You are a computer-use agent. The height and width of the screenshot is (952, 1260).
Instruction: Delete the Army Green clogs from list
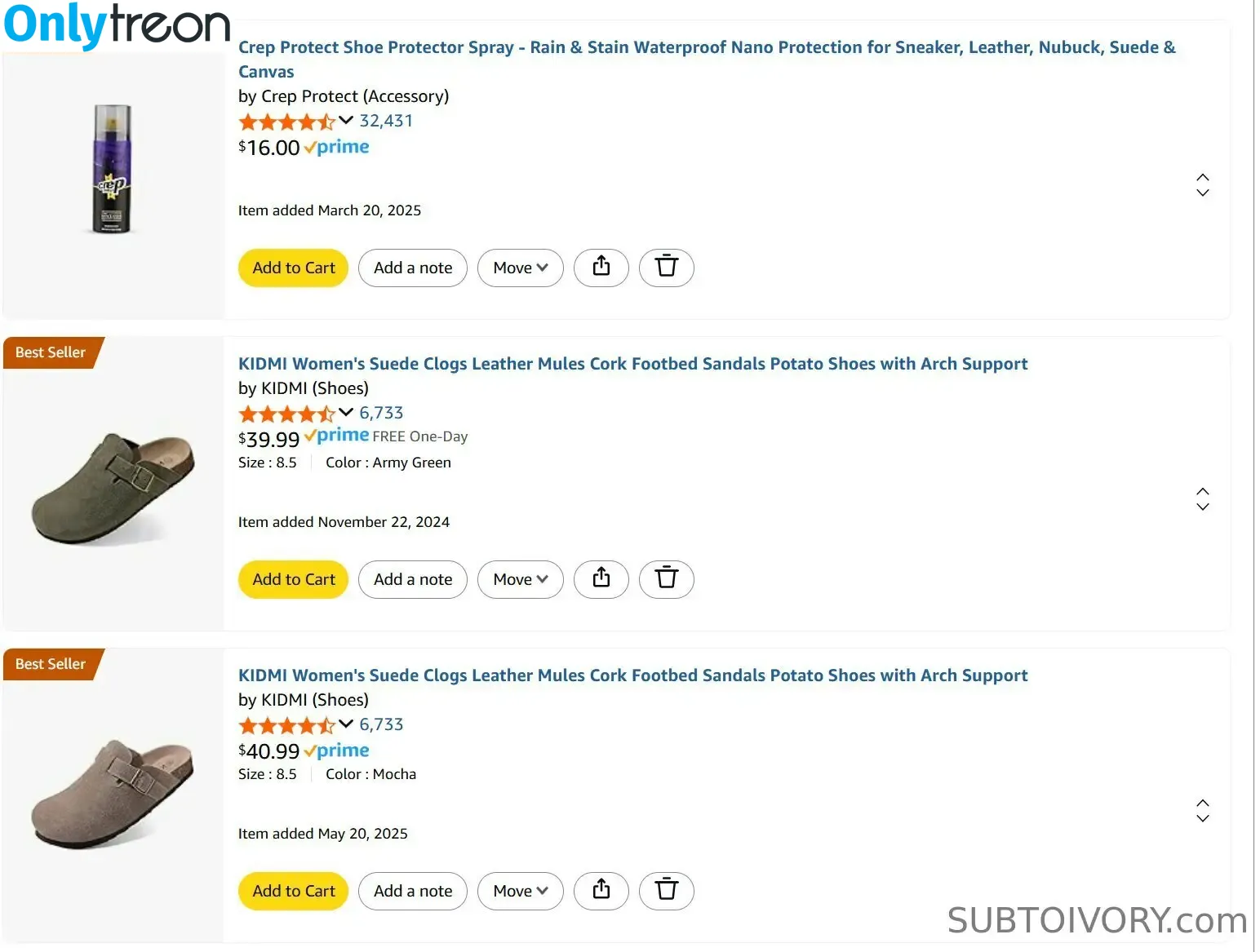point(667,579)
